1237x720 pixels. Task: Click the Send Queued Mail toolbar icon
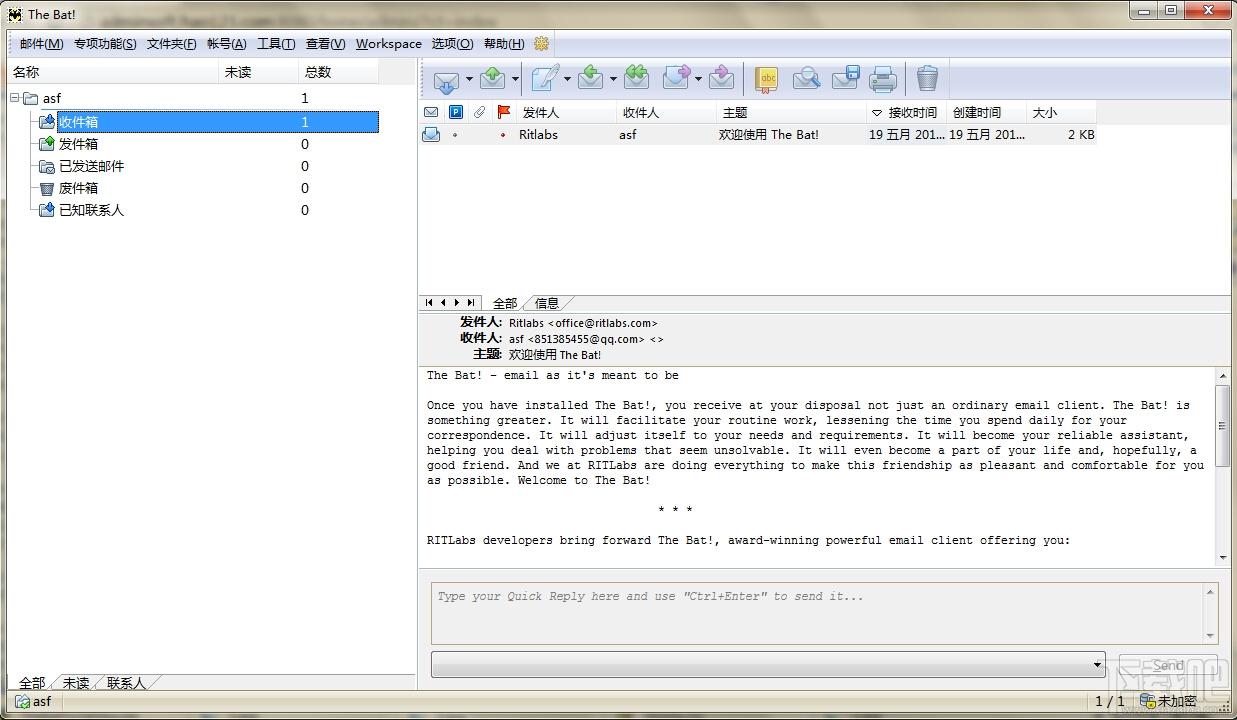492,78
